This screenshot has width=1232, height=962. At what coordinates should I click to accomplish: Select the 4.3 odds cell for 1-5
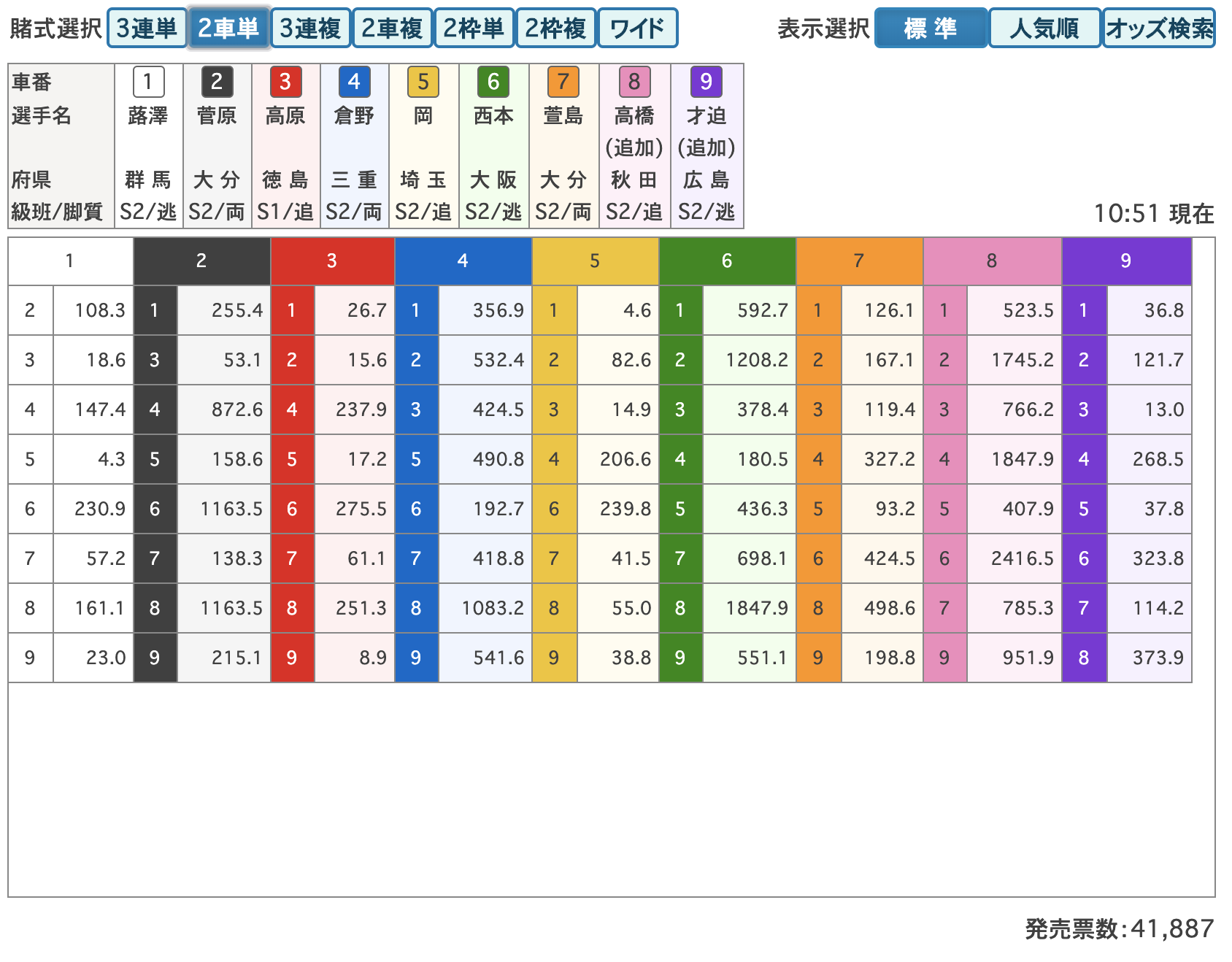tap(93, 459)
